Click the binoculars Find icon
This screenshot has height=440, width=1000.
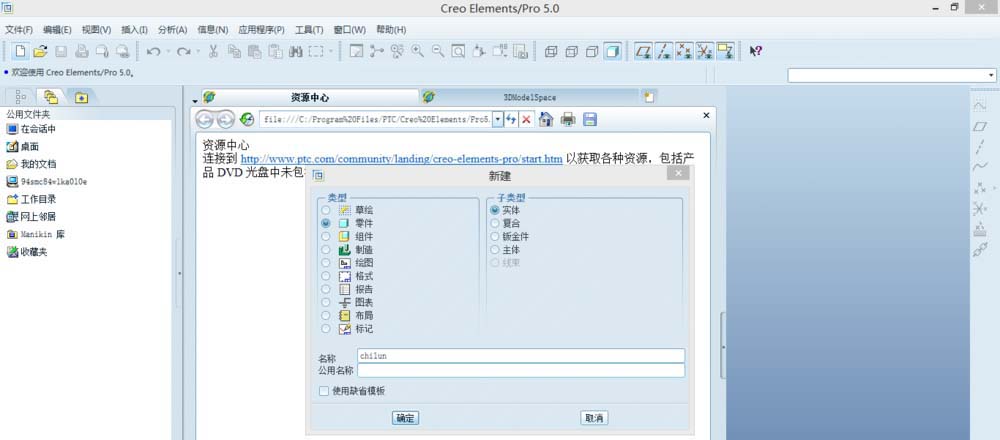tap(295, 52)
